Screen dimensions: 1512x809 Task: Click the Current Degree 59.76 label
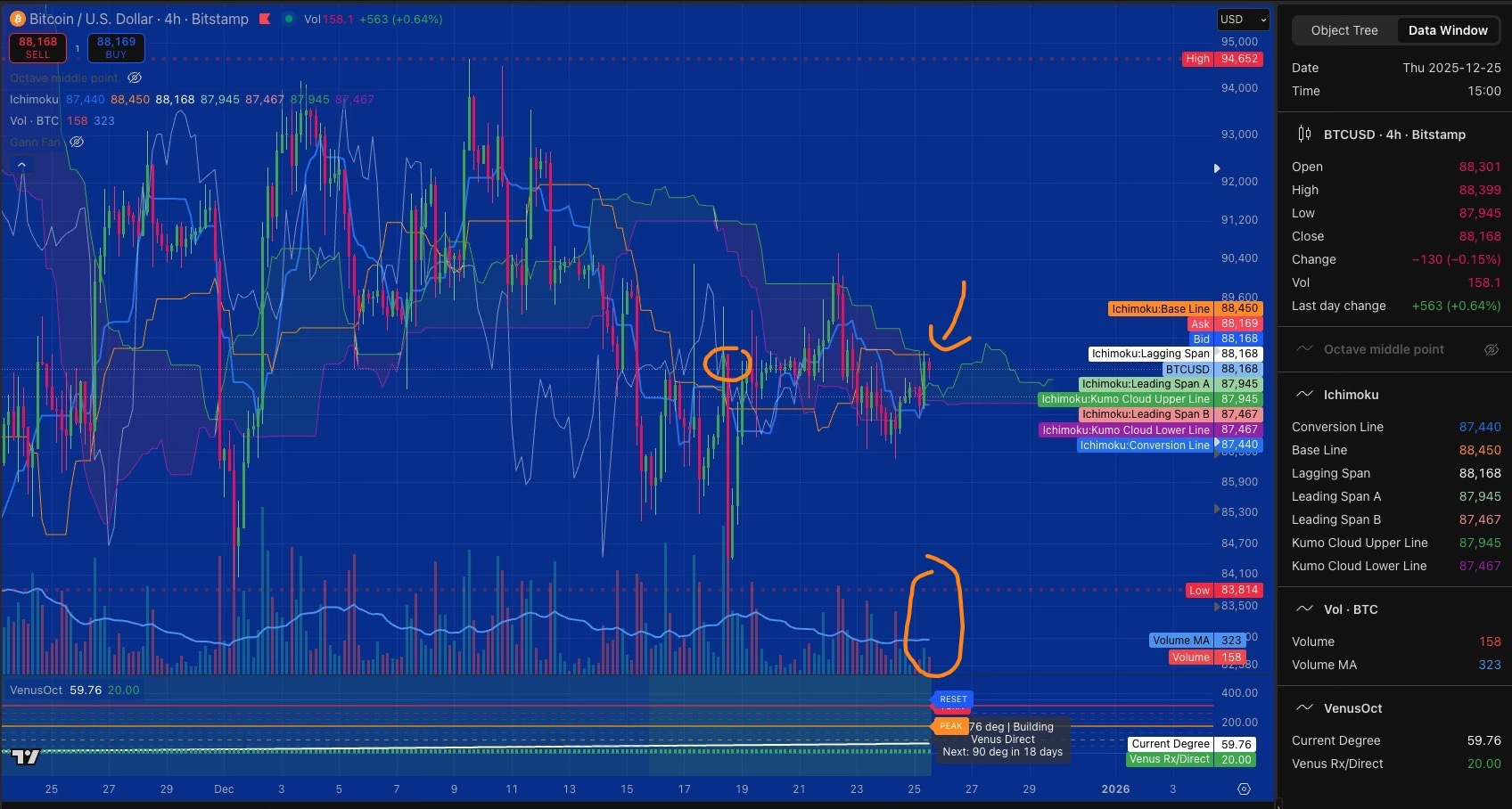(1192, 744)
